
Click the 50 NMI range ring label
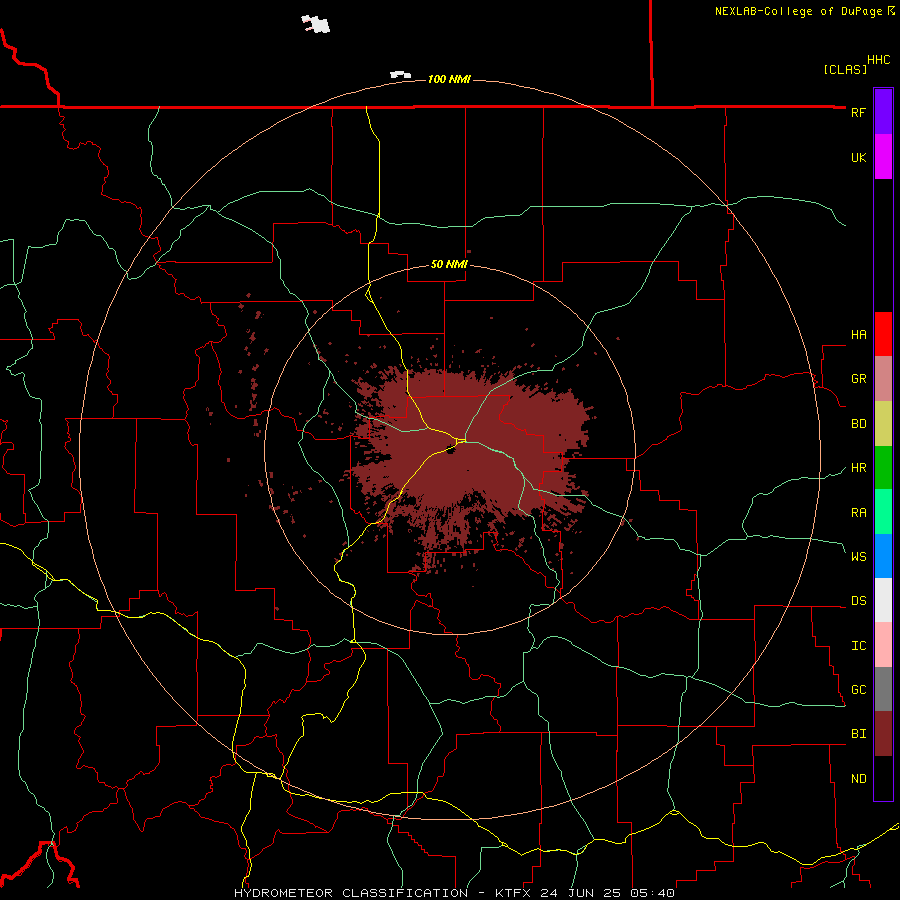pos(449,264)
